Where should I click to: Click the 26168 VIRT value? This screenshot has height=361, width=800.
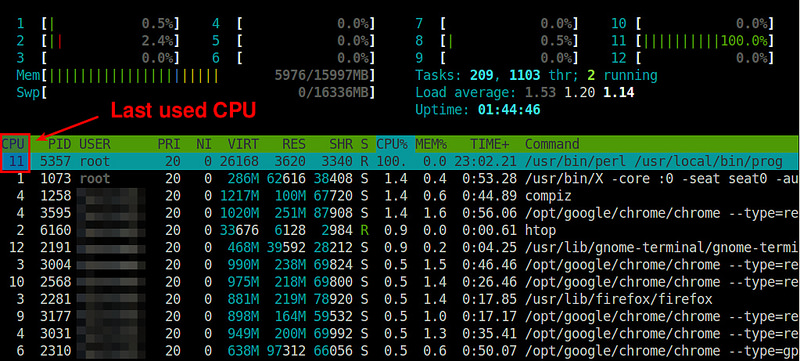tap(239, 162)
